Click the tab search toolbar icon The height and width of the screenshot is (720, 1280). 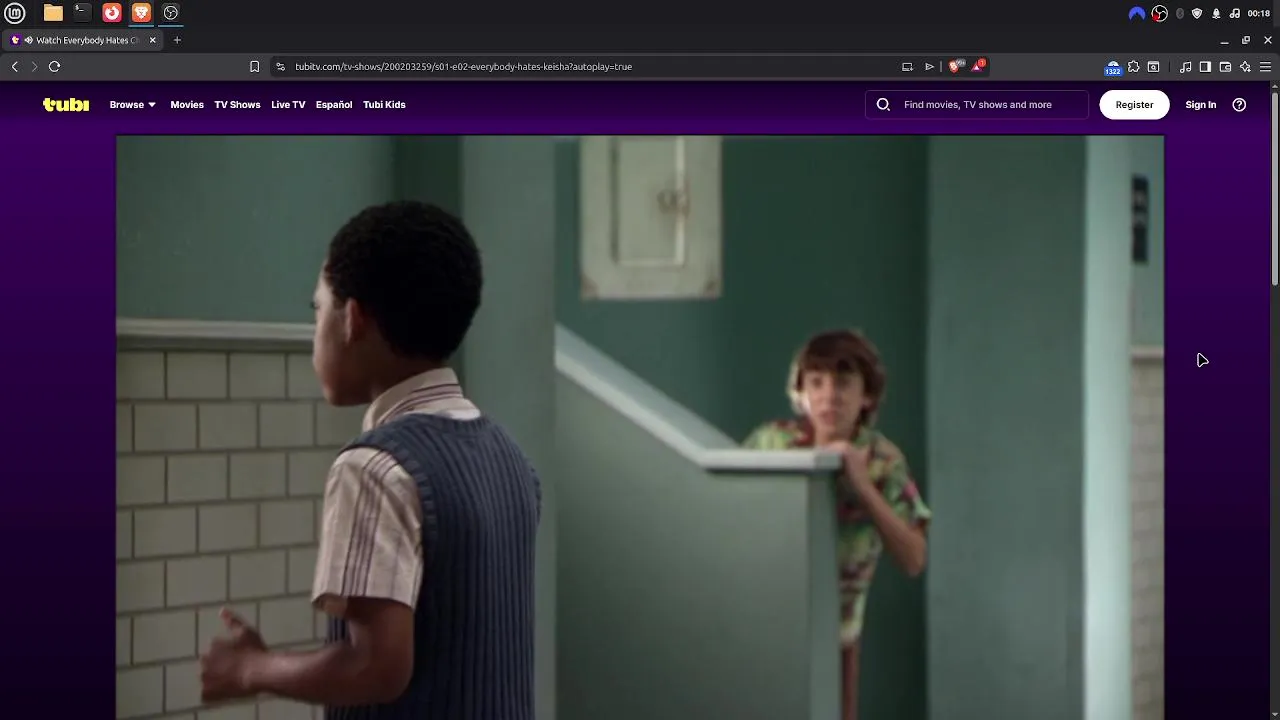[1153, 67]
